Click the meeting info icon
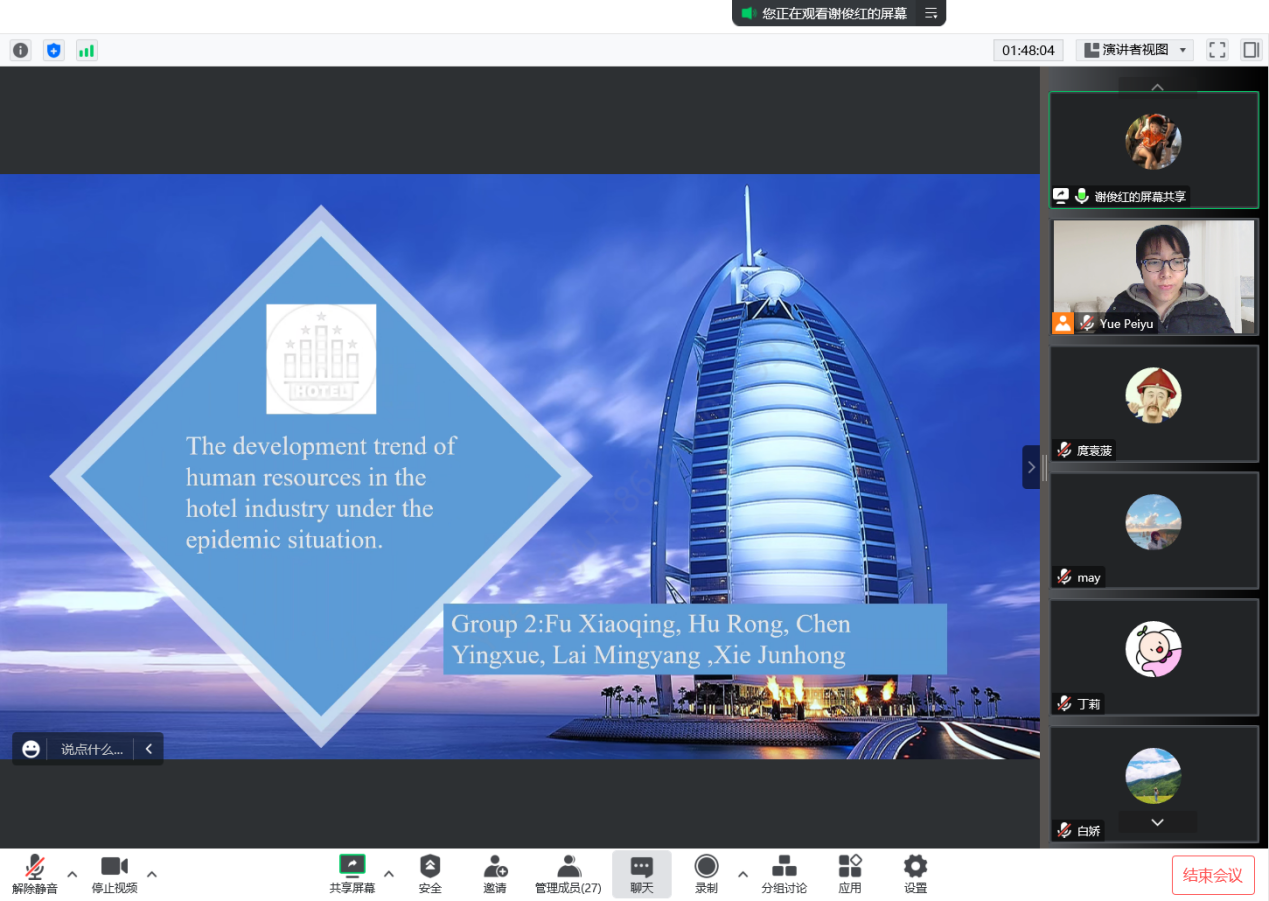1269x901 pixels. [x=21, y=50]
